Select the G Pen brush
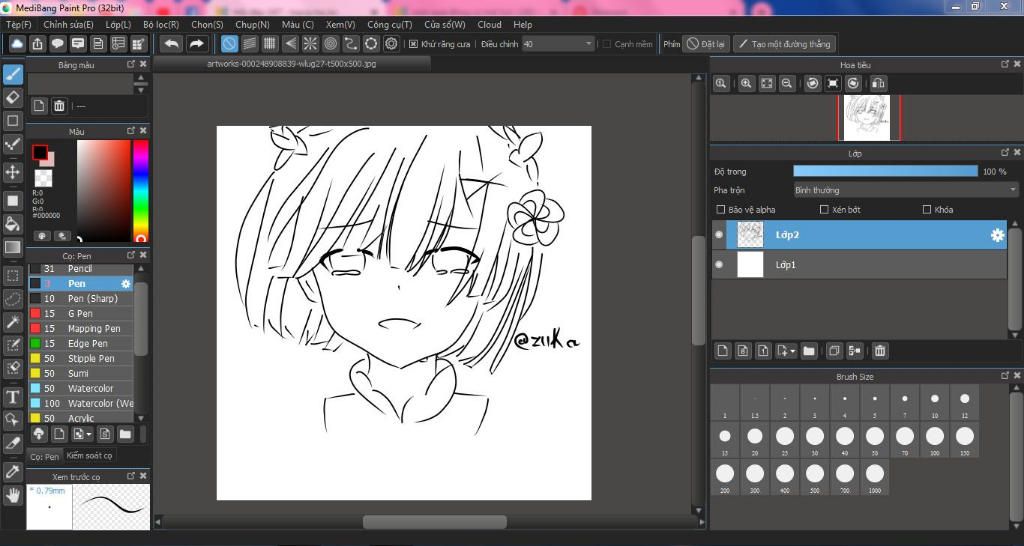 coord(82,313)
